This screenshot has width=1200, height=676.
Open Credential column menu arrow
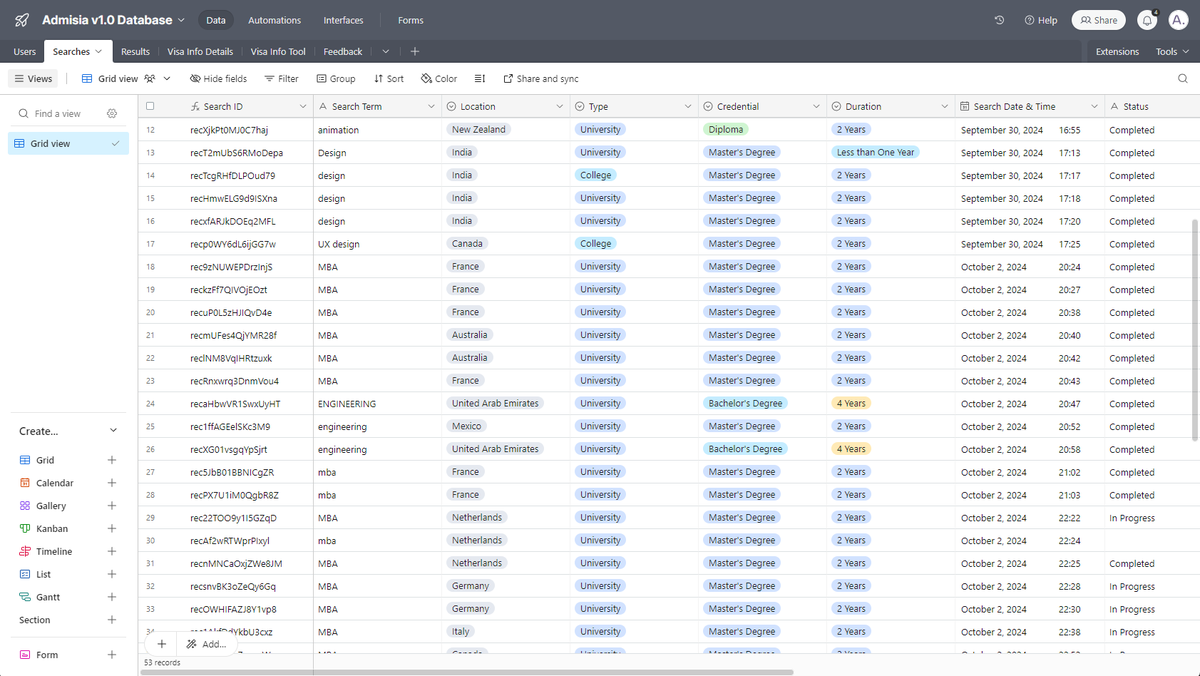pyautogui.click(x=816, y=106)
